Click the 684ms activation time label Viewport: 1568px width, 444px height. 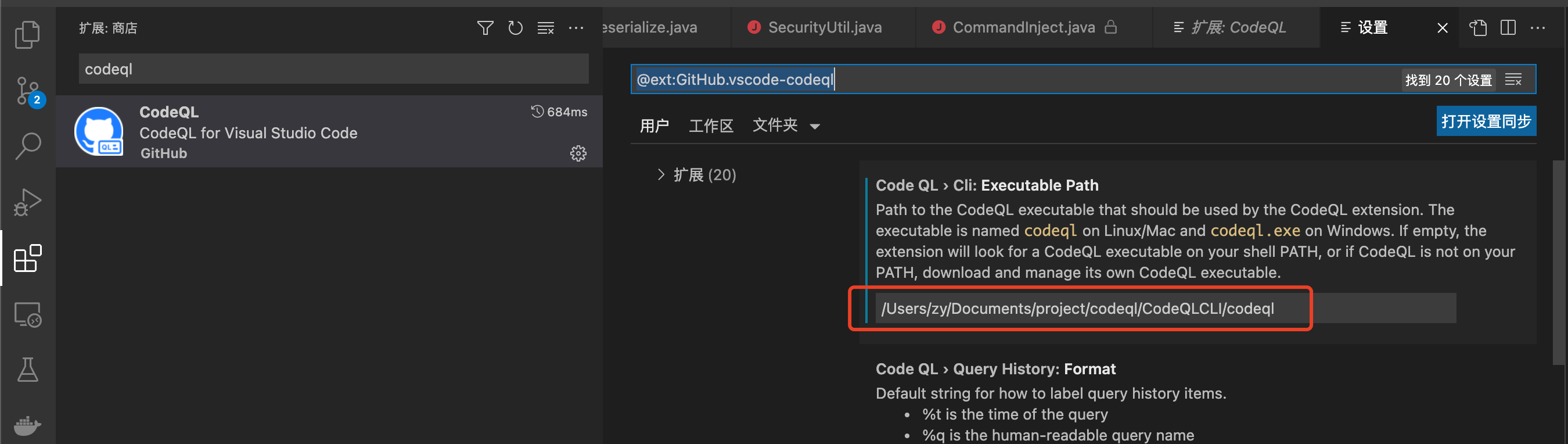(559, 112)
